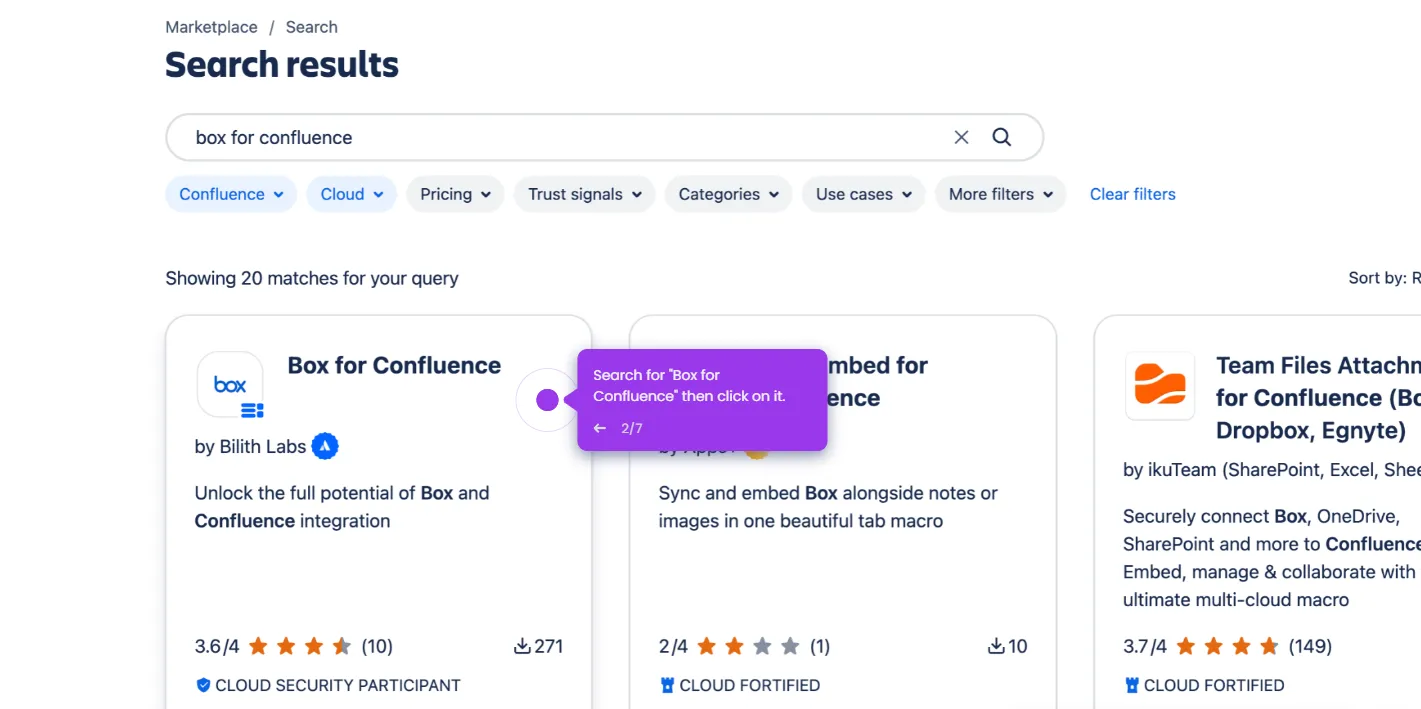Click the magnifying glass search icon
Image resolution: width=1421 pixels, height=709 pixels.
[x=1002, y=137]
